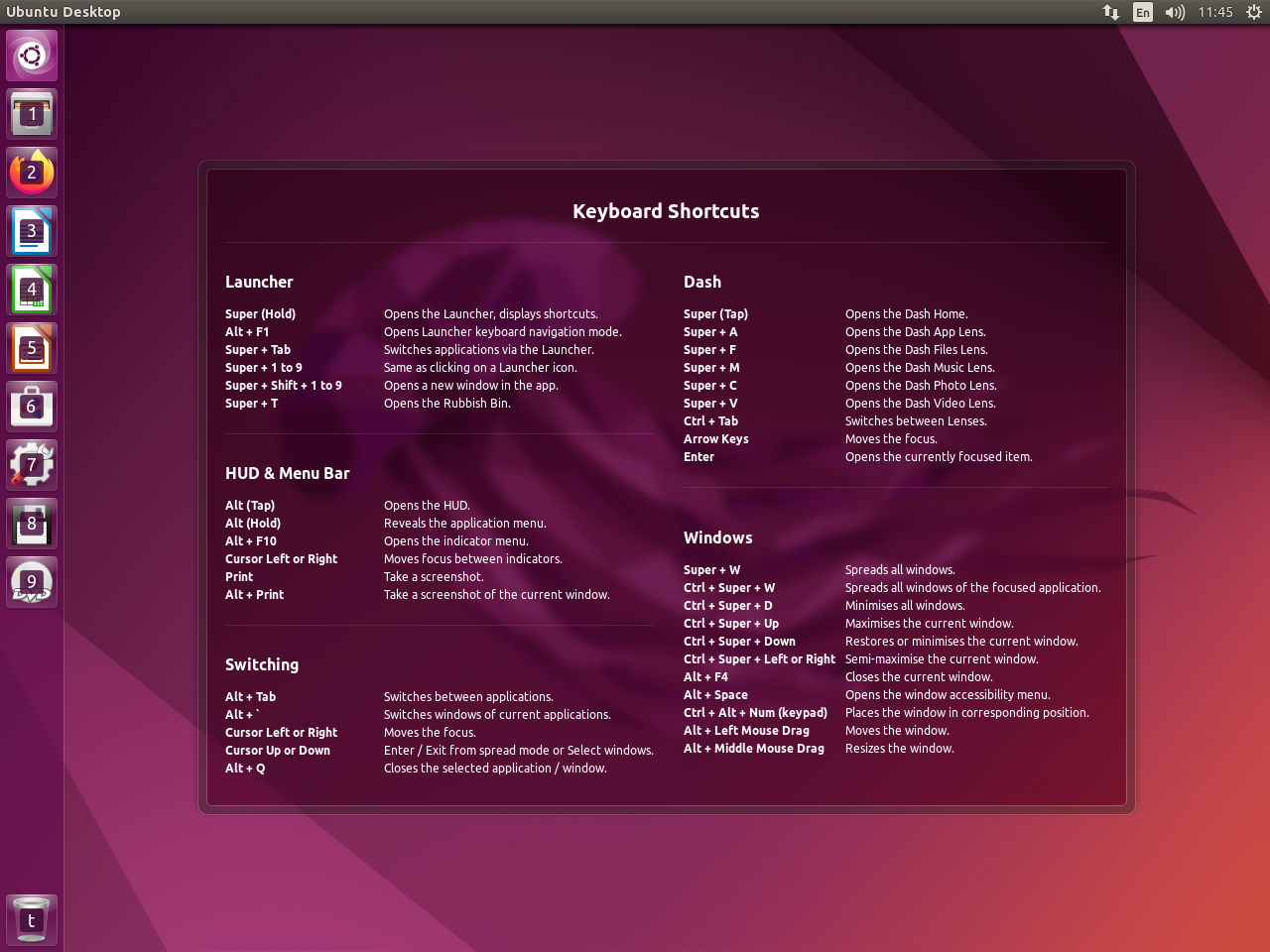
Task: Click the text Maximises the current window.
Action: (930, 624)
